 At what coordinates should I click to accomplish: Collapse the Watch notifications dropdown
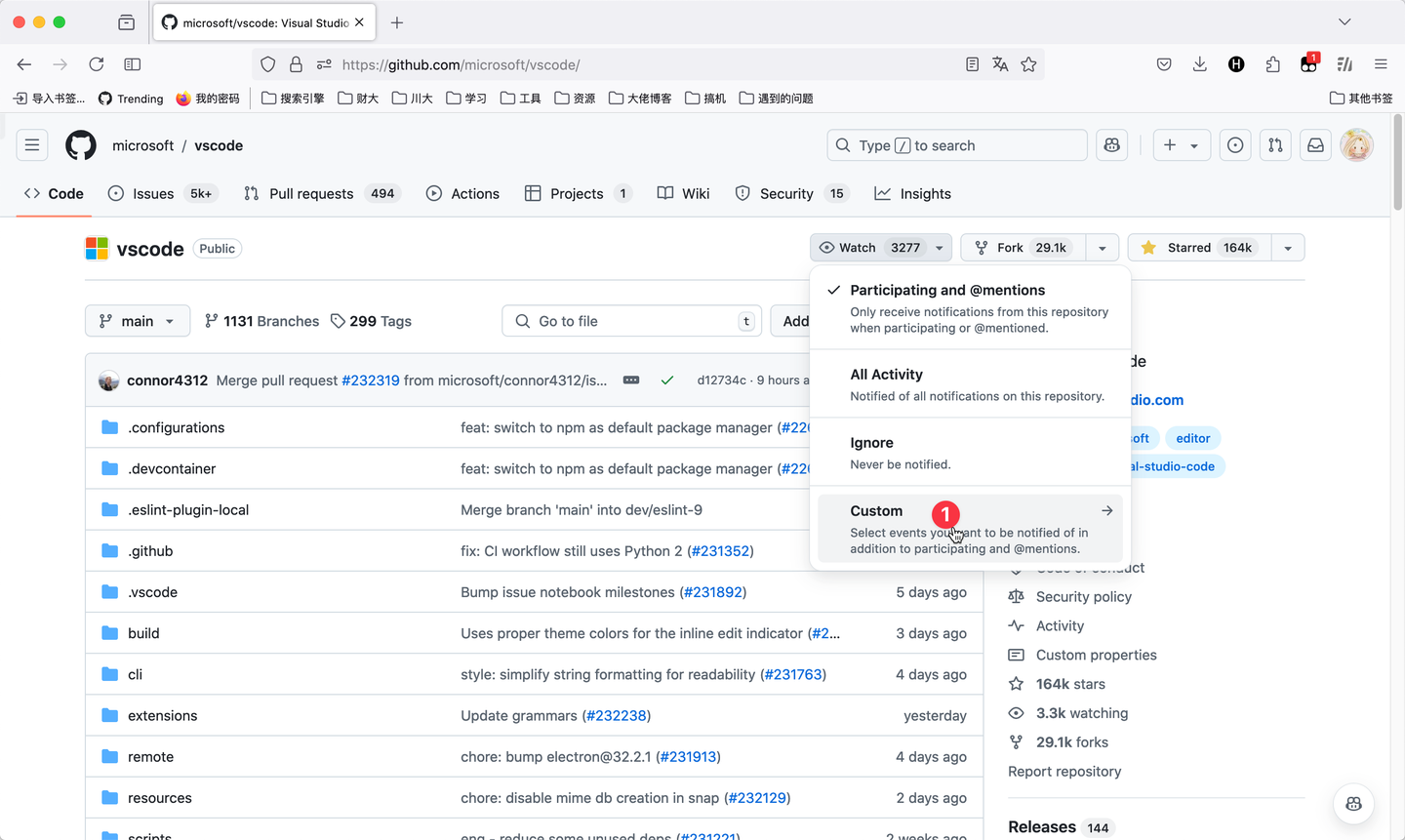[x=881, y=248]
